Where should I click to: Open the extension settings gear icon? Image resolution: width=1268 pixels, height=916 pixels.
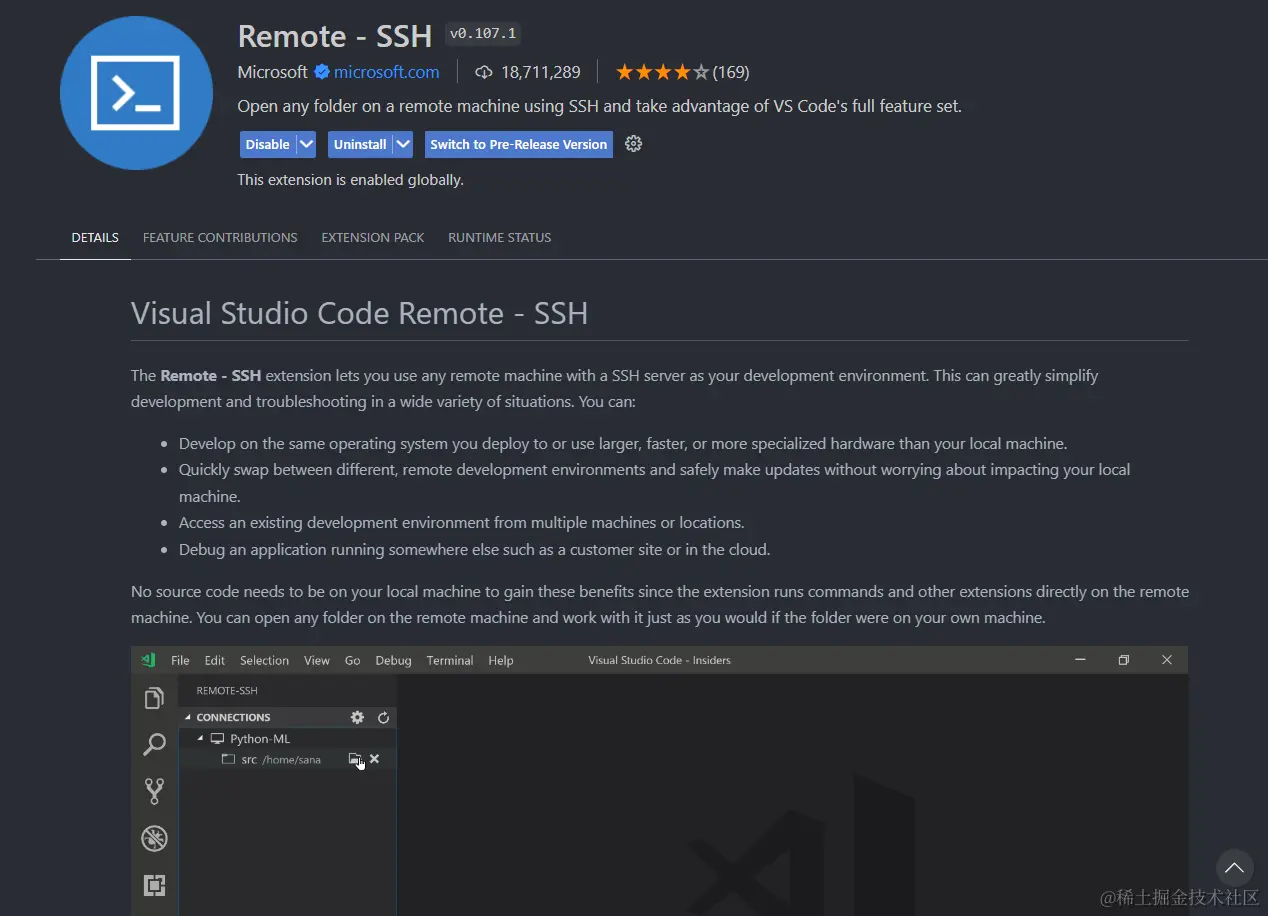coord(633,144)
